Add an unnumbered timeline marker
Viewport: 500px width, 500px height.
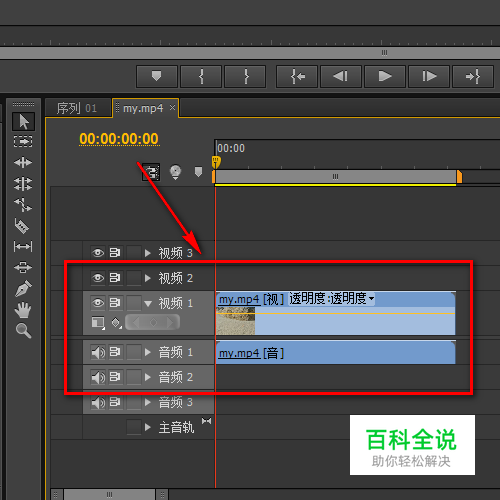pyautogui.click(x=198, y=172)
